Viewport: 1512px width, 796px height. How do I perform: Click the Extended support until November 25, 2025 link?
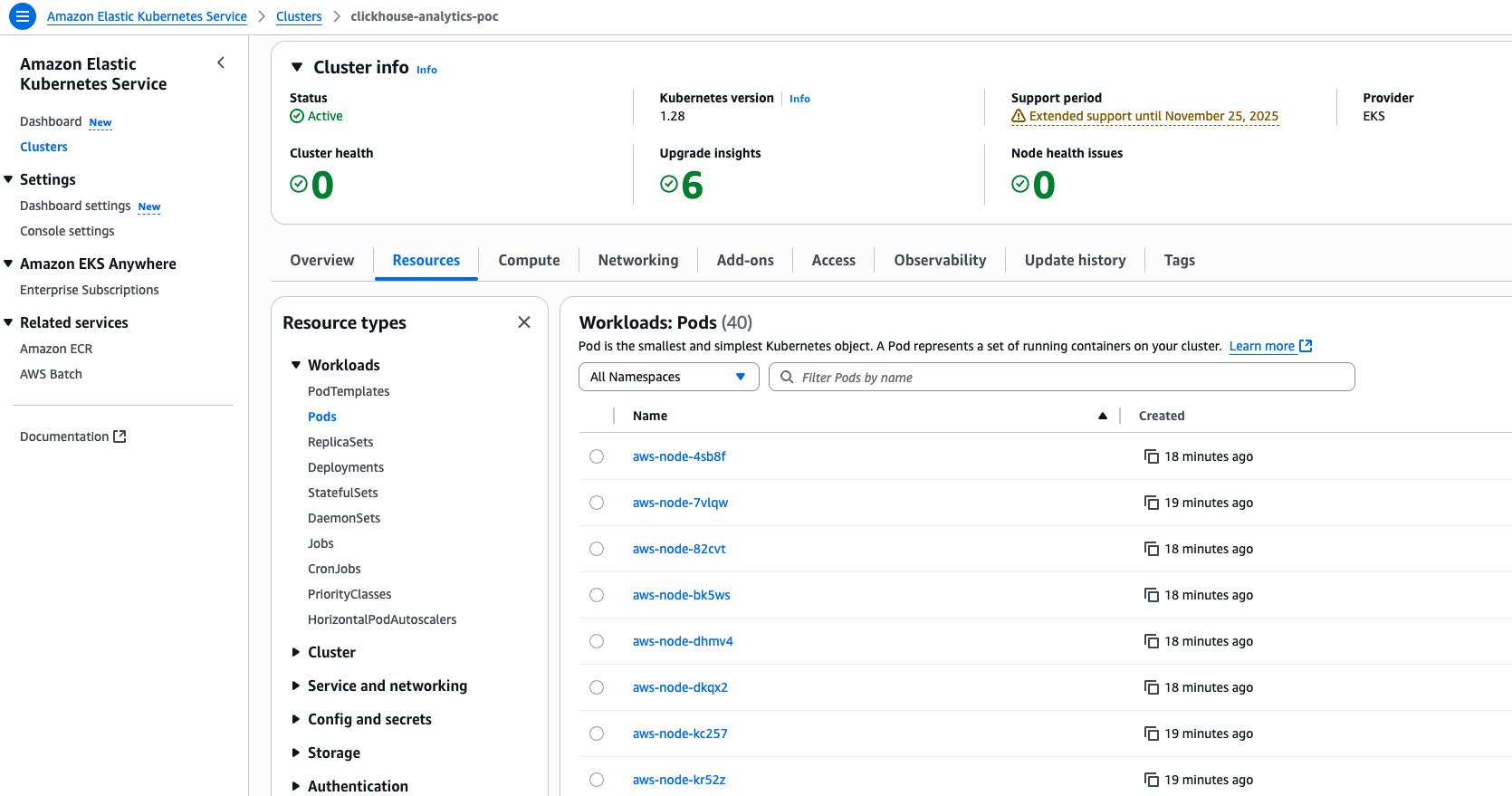tap(1153, 116)
